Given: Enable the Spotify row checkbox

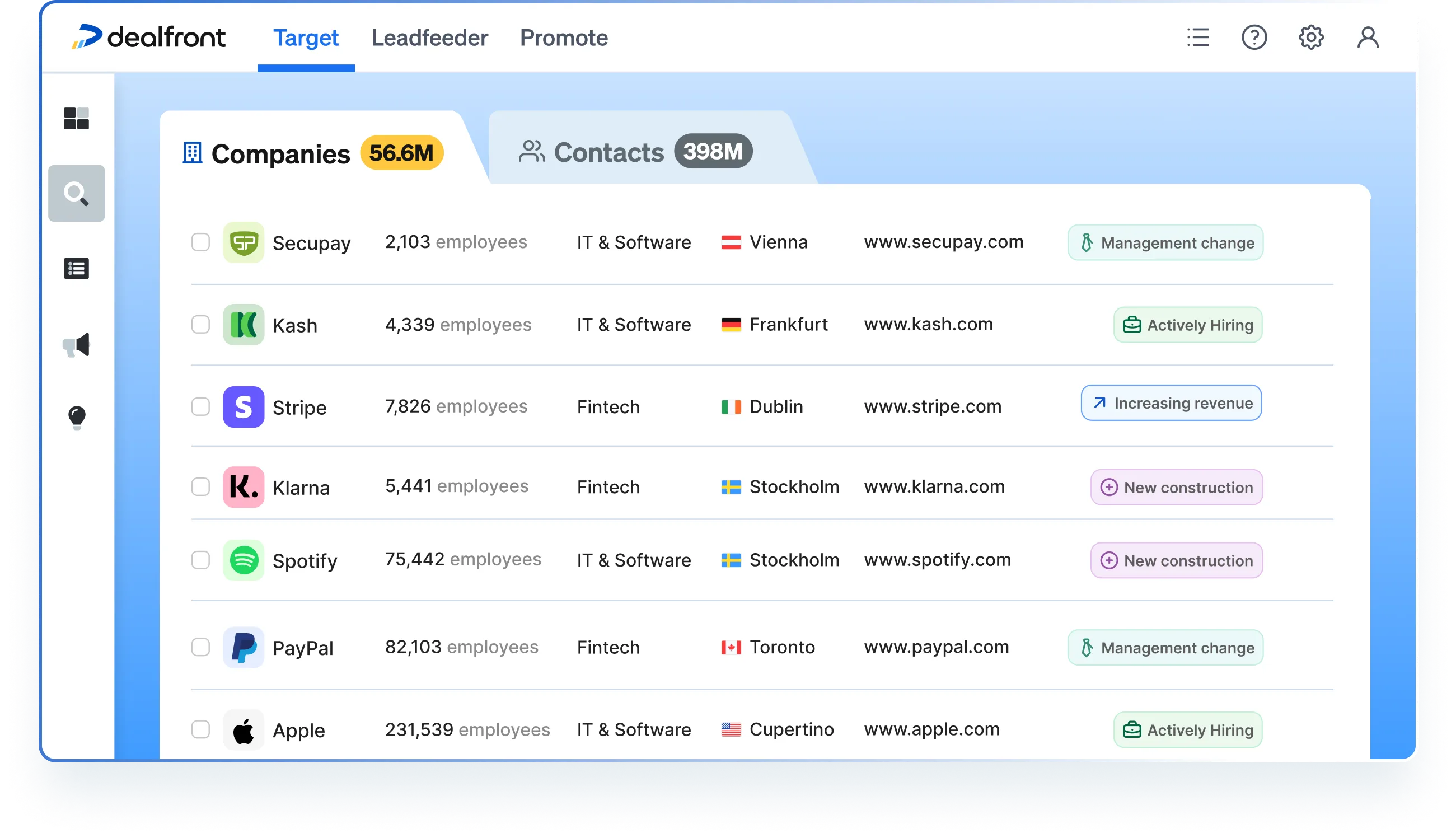Looking at the screenshot, I should [200, 560].
